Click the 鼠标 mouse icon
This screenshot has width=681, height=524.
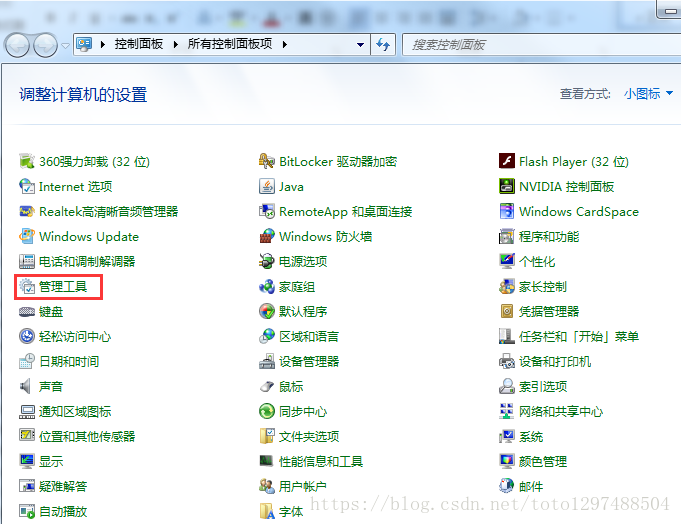click(267, 386)
